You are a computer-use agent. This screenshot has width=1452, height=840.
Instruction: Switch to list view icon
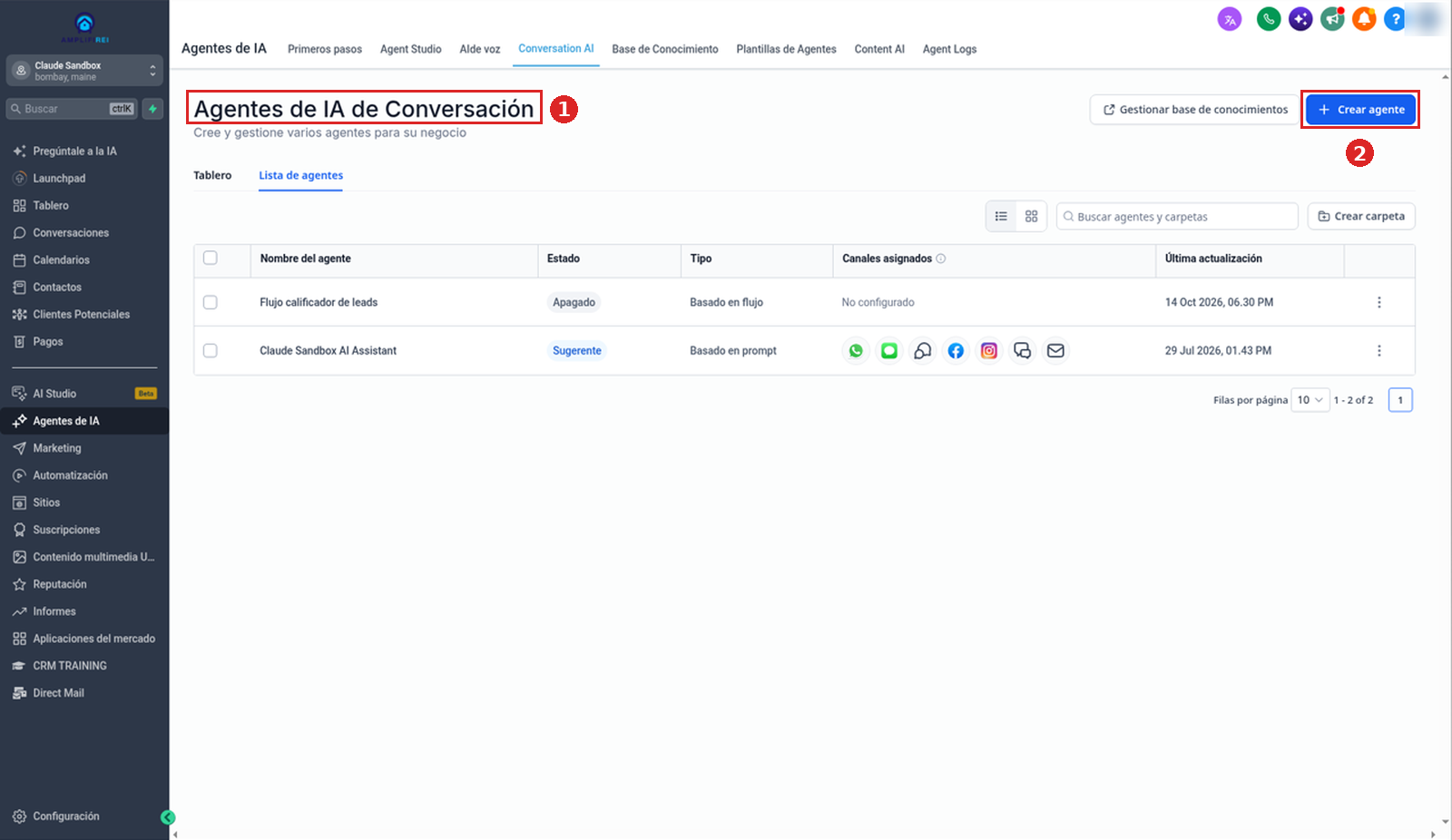coord(1001,217)
